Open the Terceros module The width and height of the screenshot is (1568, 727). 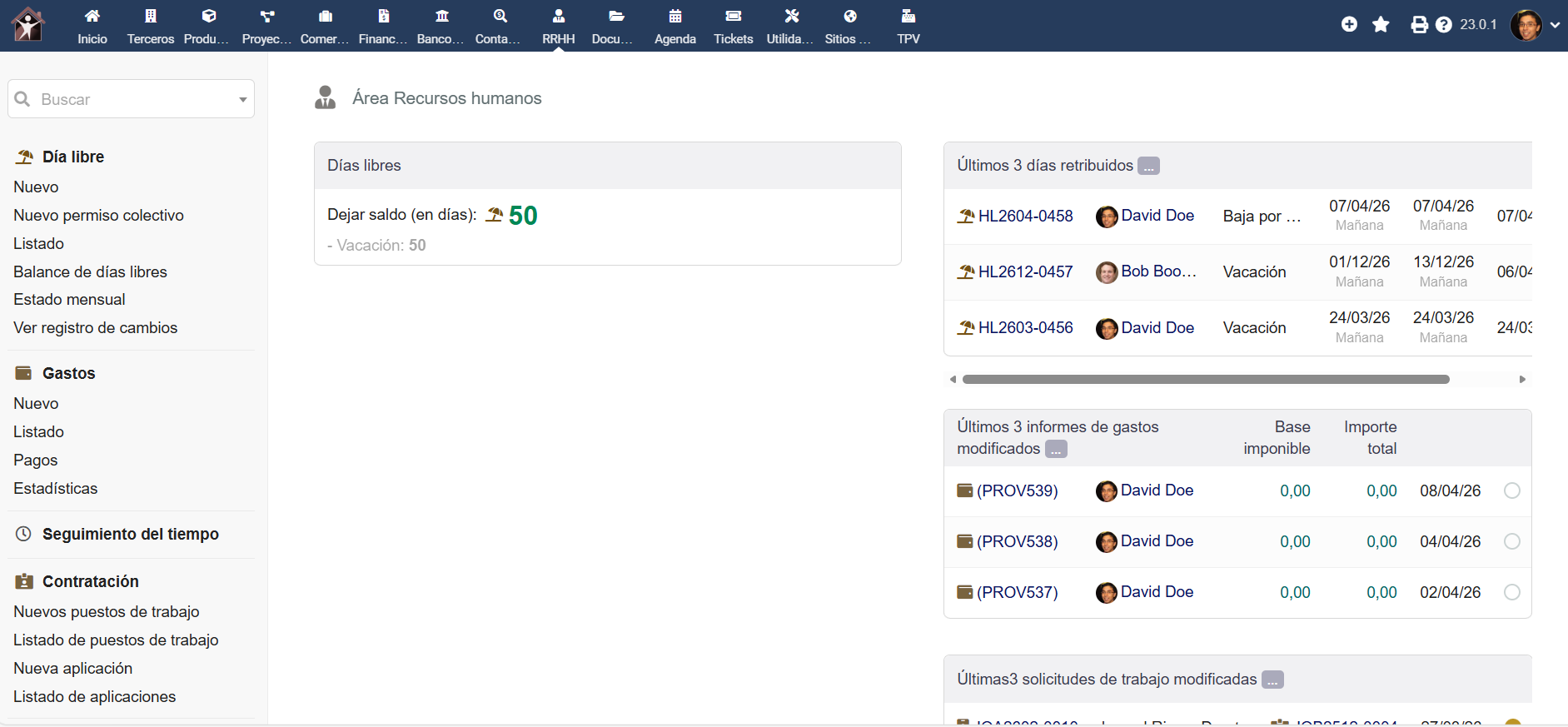151,26
